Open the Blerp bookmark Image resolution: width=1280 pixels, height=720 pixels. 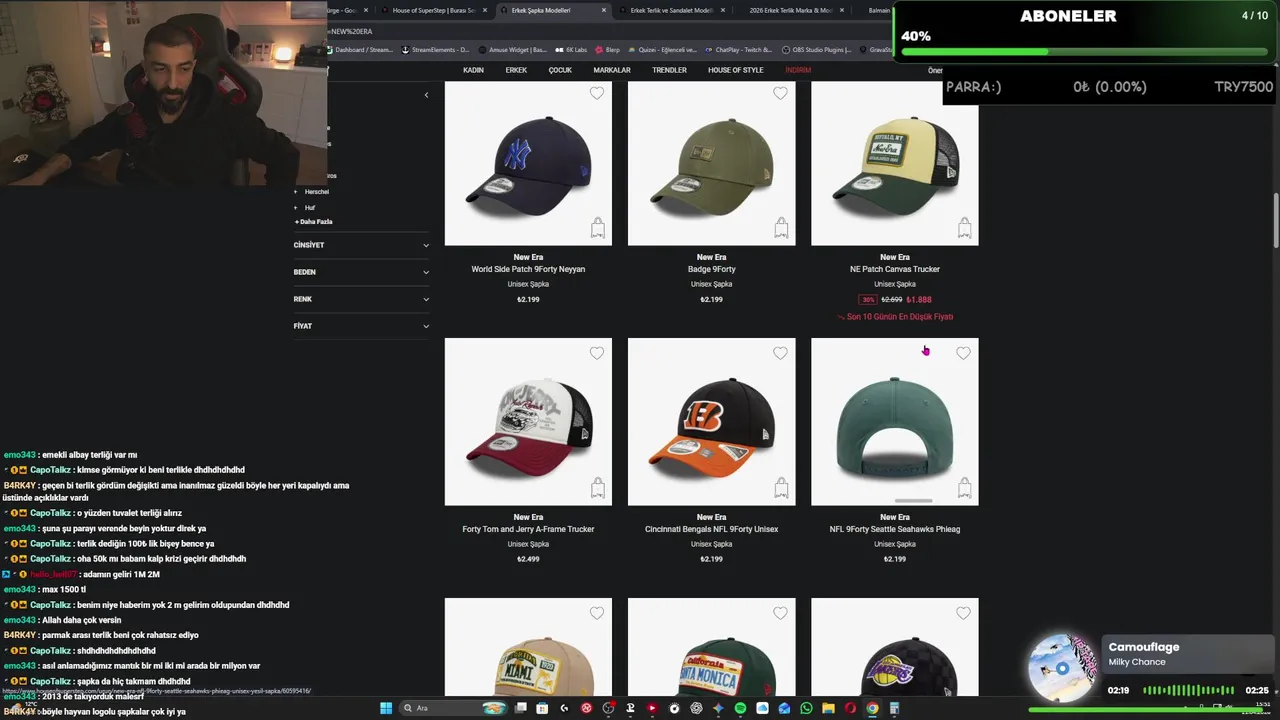pos(608,49)
